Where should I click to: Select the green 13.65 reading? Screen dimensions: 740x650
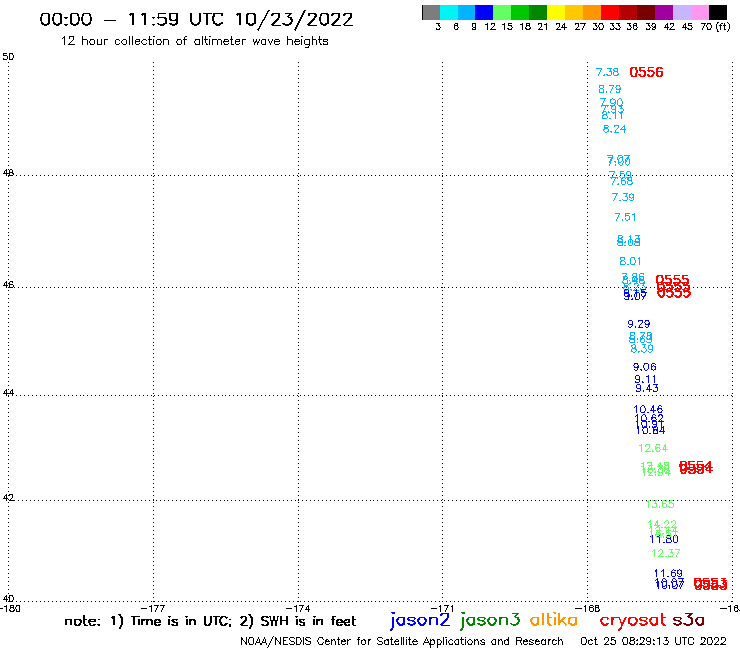(660, 504)
